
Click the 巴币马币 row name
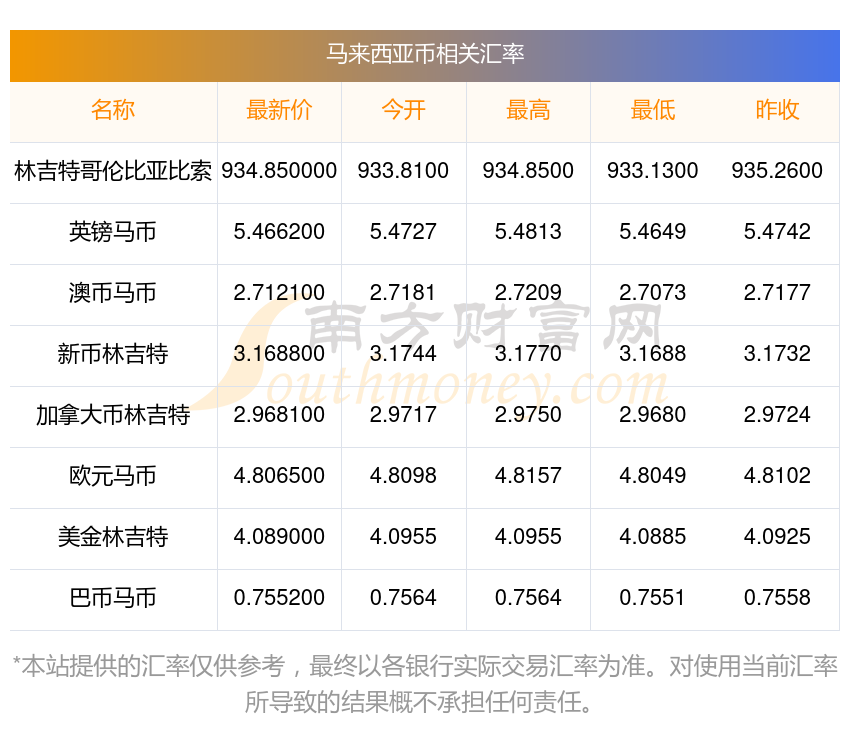pos(113,598)
